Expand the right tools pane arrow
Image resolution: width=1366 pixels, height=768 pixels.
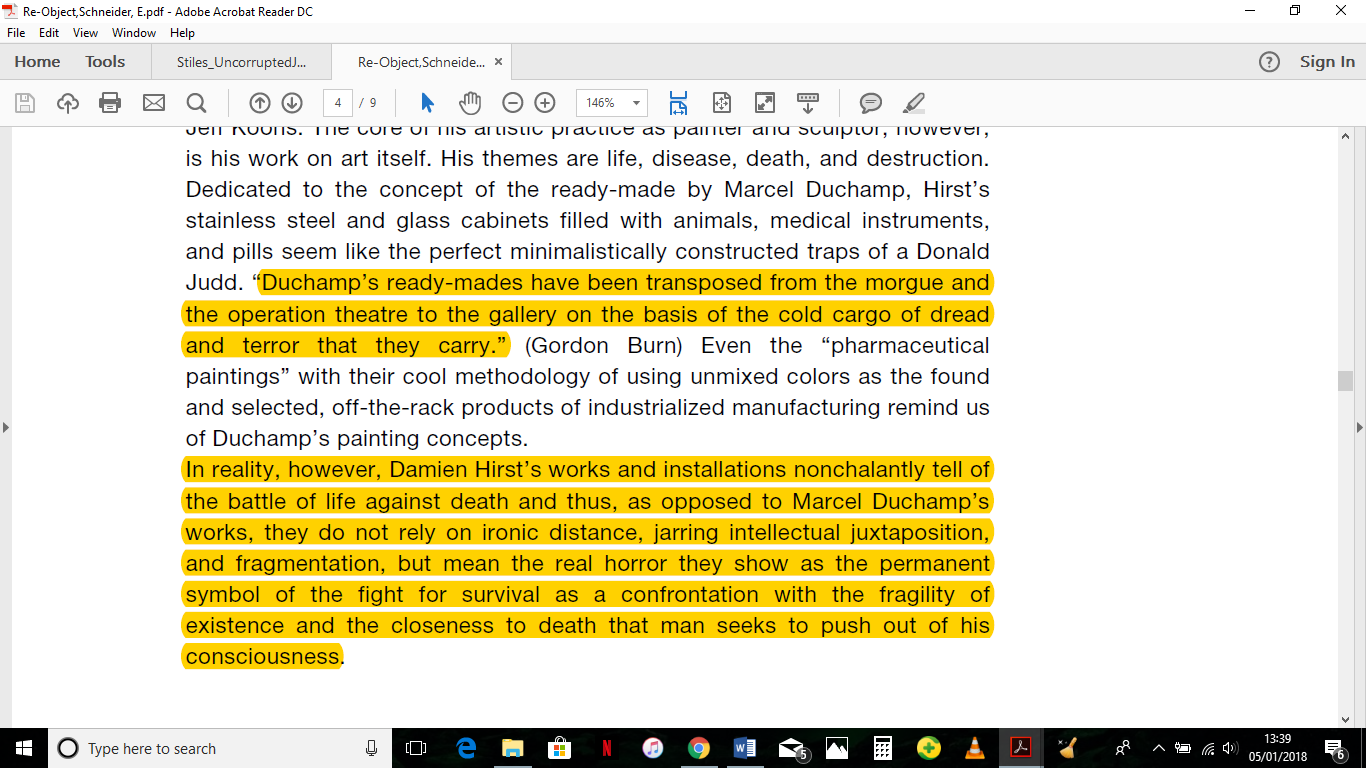(1359, 427)
